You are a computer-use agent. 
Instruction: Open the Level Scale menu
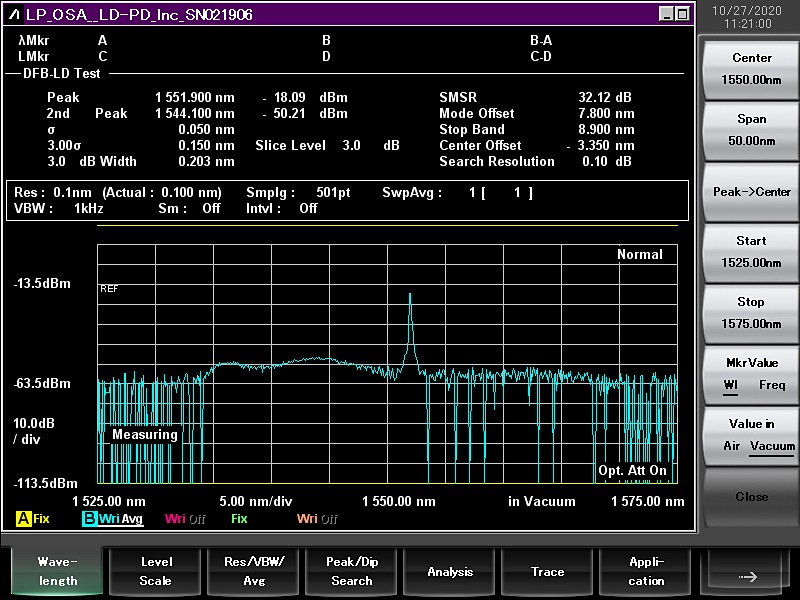(x=156, y=572)
